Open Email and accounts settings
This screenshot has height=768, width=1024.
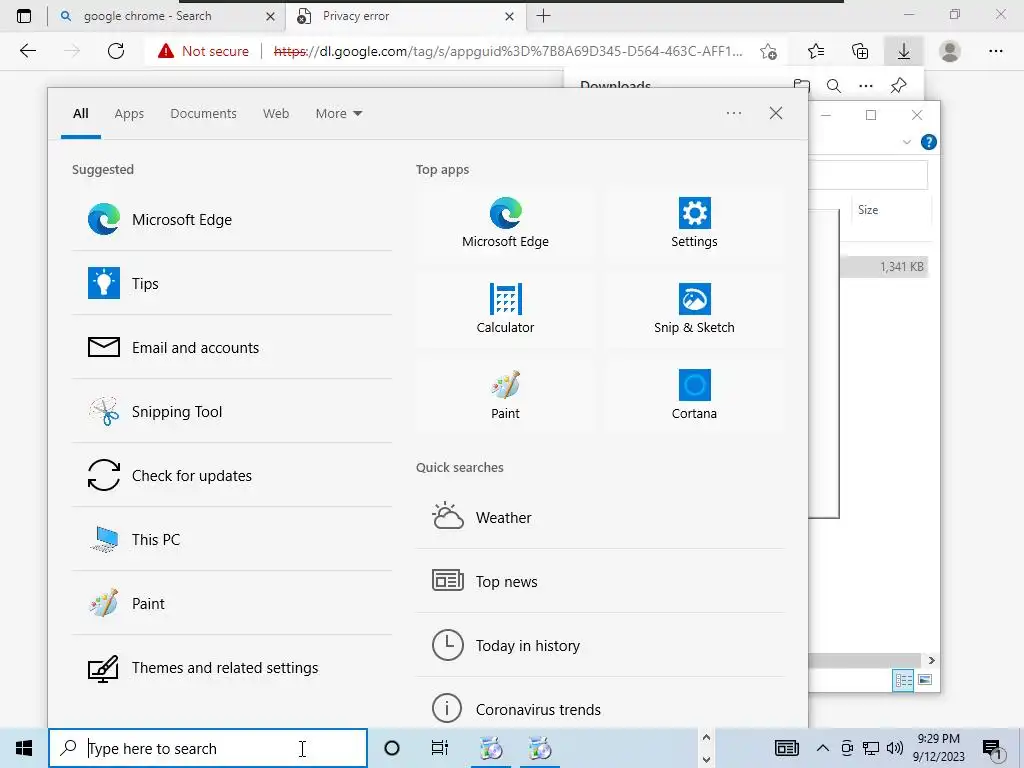(x=232, y=347)
